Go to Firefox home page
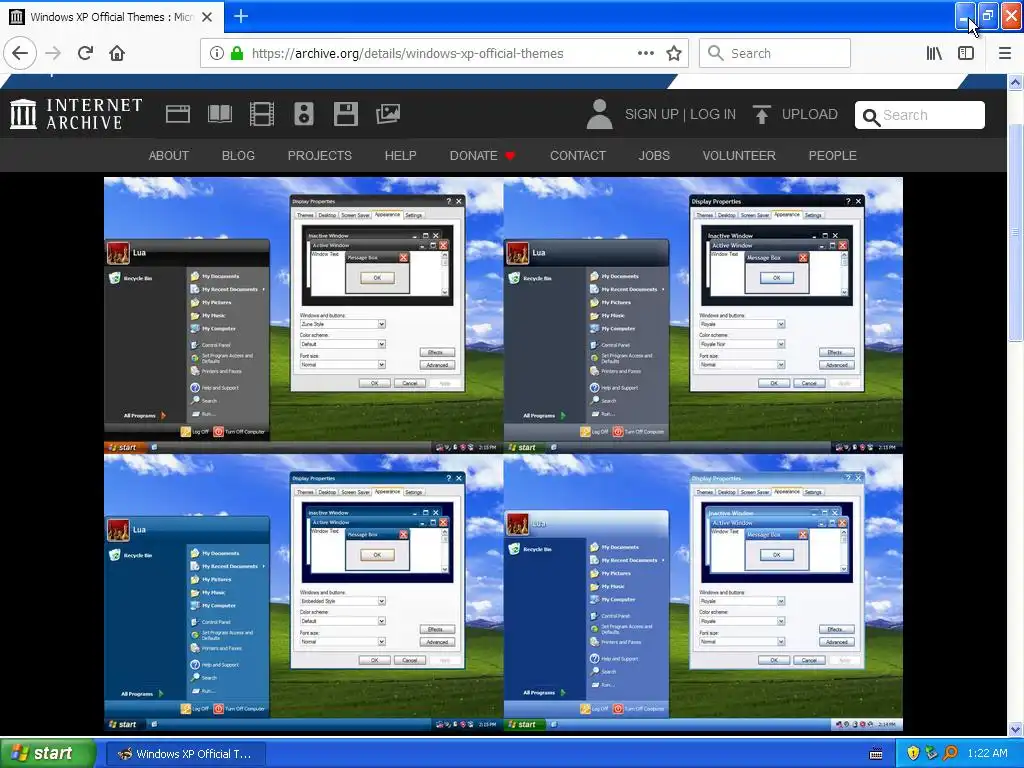The width and height of the screenshot is (1024, 768). (x=117, y=54)
